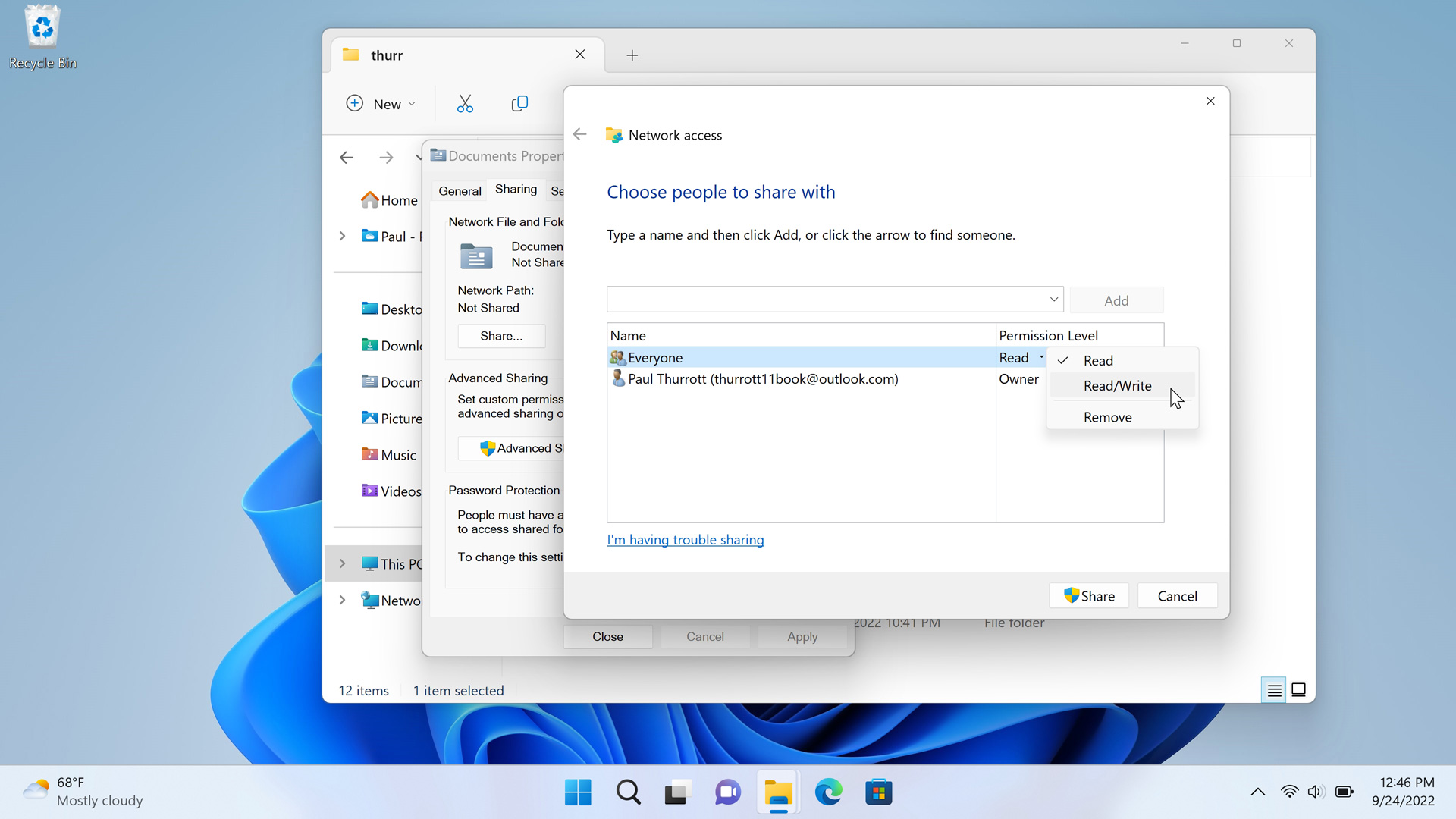This screenshot has height=819, width=1456.
Task: Switch to the General tab
Action: tap(460, 191)
